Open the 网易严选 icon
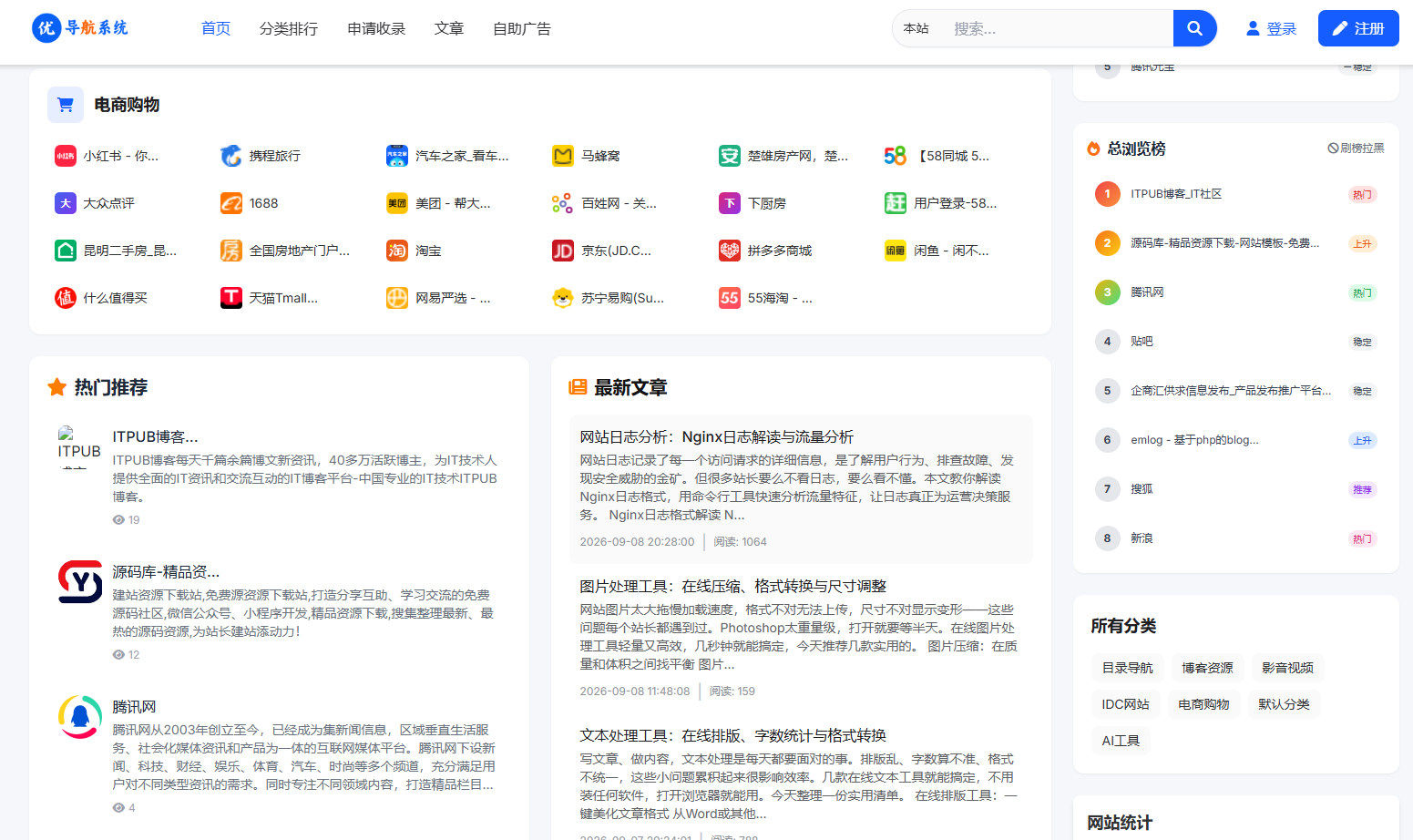This screenshot has width=1413, height=840. coord(397,298)
